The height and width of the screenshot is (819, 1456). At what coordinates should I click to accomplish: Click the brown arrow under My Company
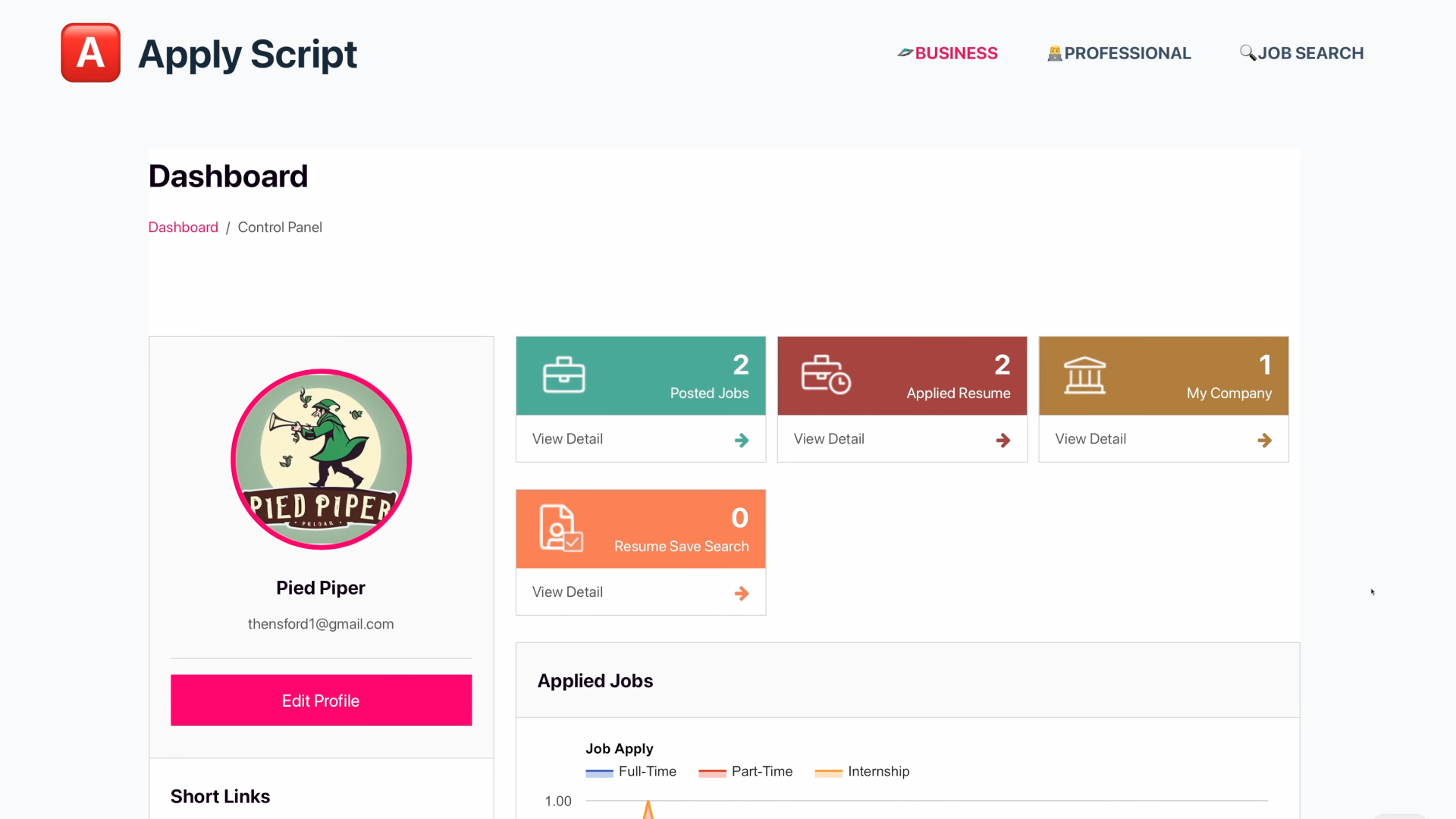tap(1264, 440)
